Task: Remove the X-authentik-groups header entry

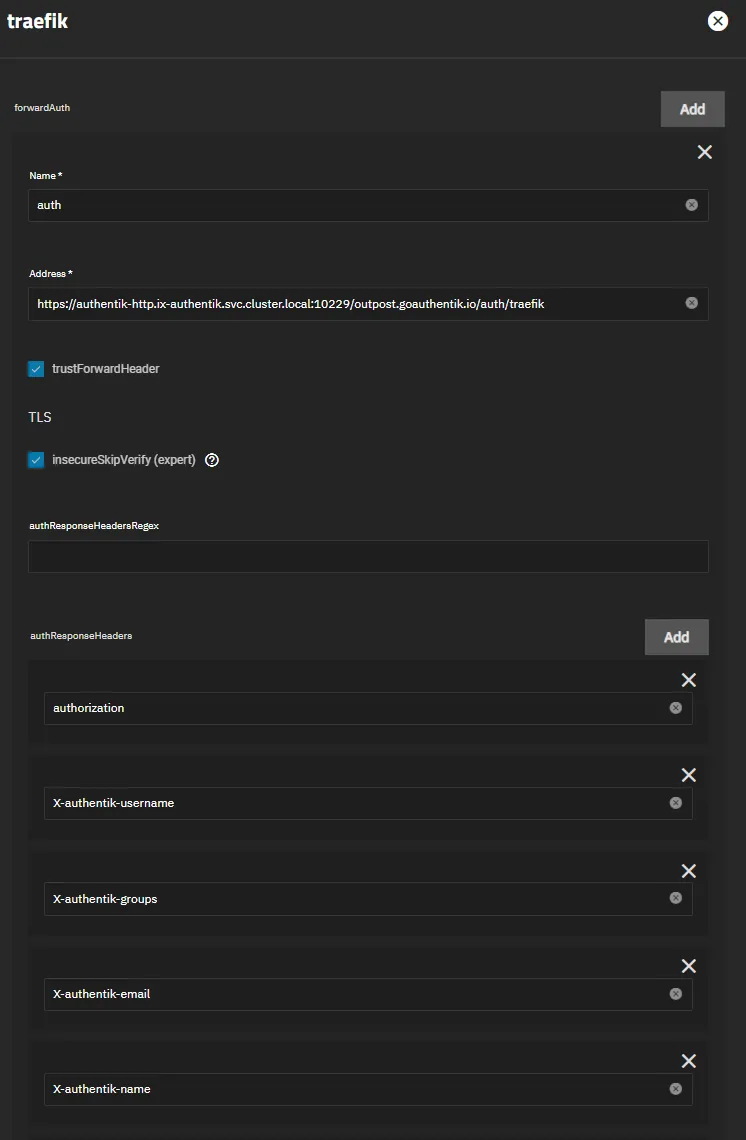Action: [688, 871]
